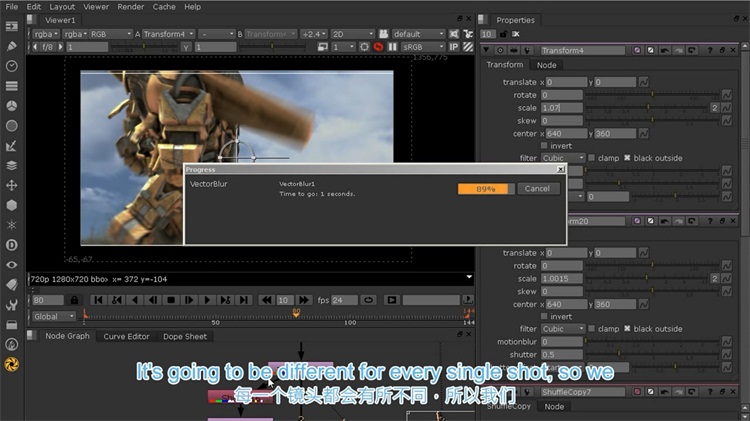The width and height of the screenshot is (750, 421).
Task: Open the Render menu
Action: tap(131, 7)
